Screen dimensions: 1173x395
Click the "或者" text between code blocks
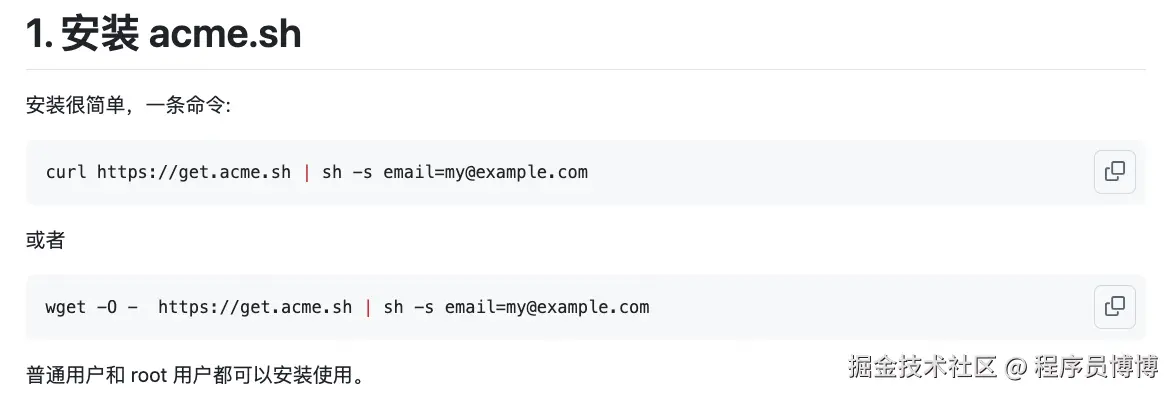point(46,240)
